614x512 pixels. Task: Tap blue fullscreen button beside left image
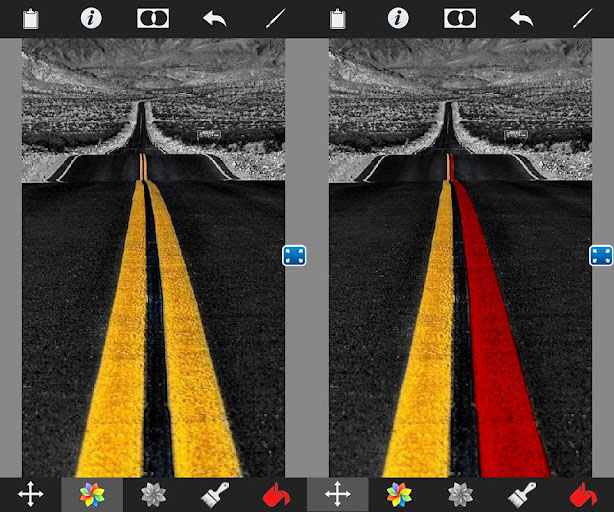(x=294, y=256)
